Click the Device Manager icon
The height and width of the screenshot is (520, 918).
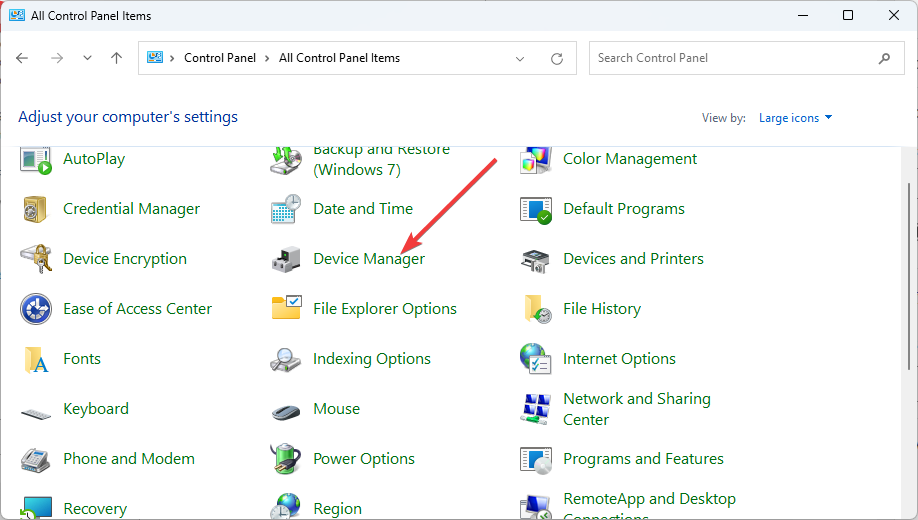(x=286, y=259)
